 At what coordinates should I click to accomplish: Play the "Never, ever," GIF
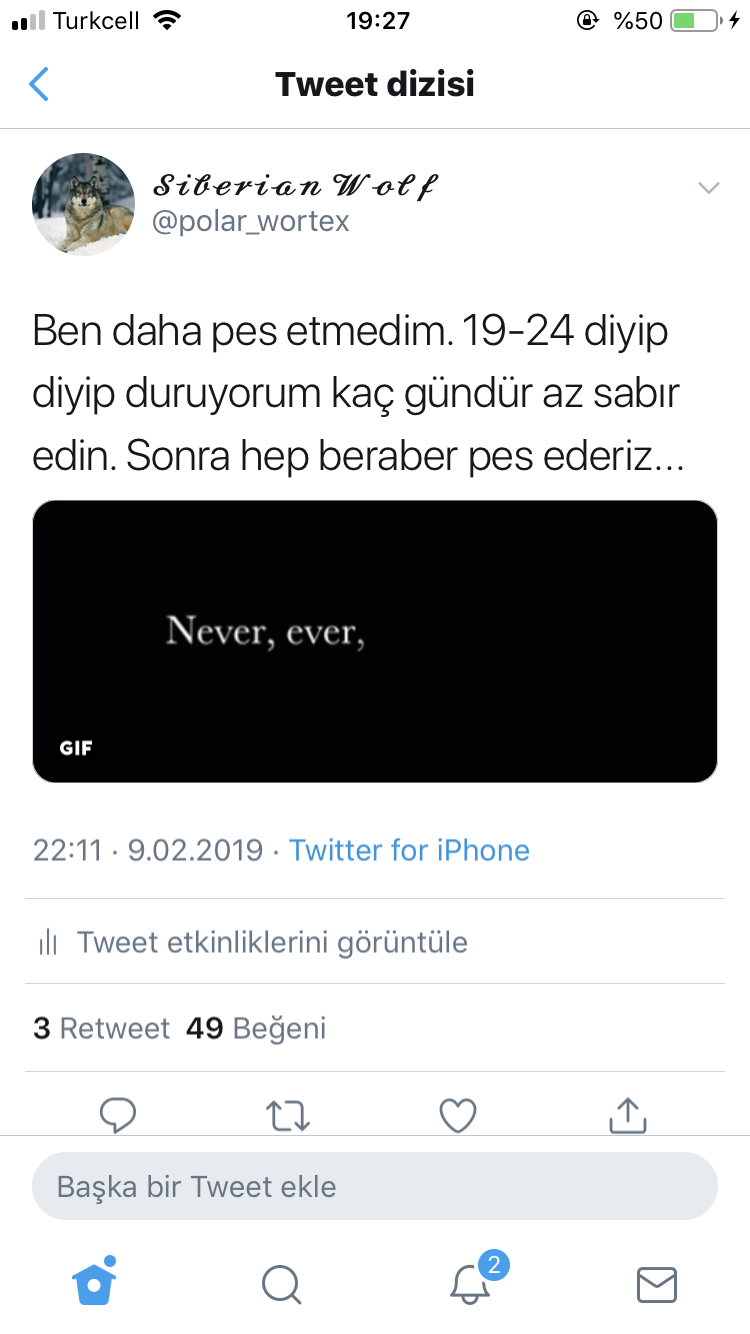point(375,641)
